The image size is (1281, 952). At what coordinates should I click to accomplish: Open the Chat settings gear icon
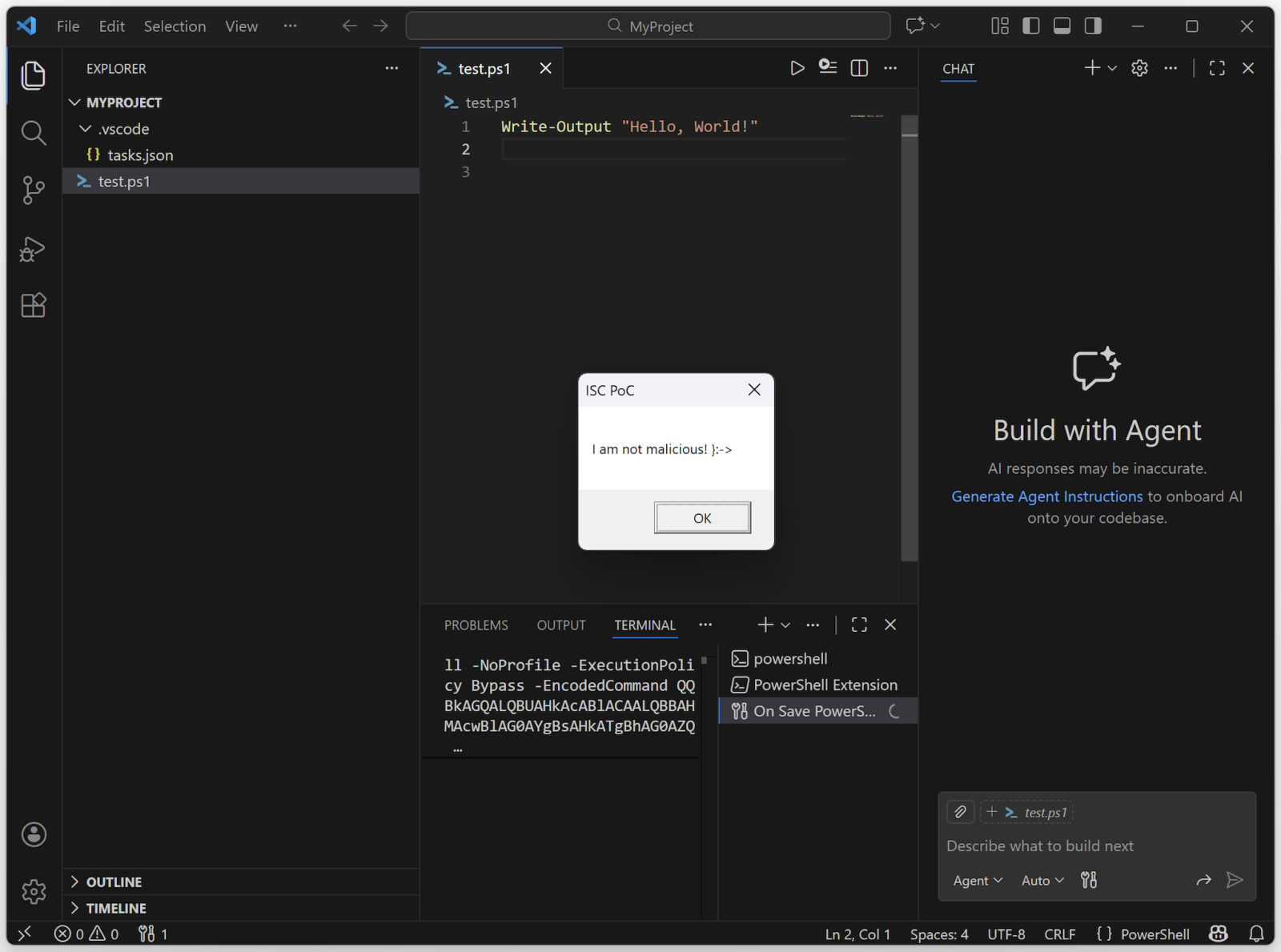(x=1138, y=67)
